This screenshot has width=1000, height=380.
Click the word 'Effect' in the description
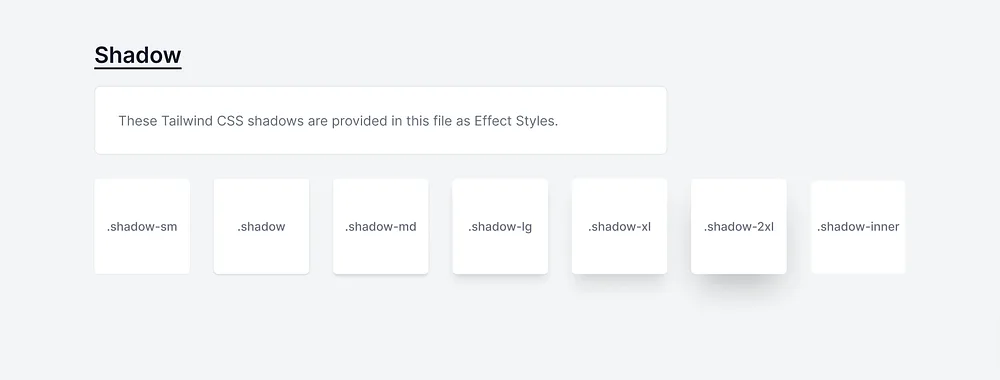[x=492, y=121]
